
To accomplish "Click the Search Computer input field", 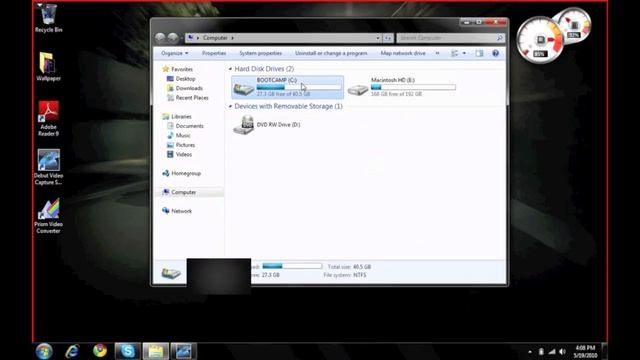I will [x=446, y=38].
